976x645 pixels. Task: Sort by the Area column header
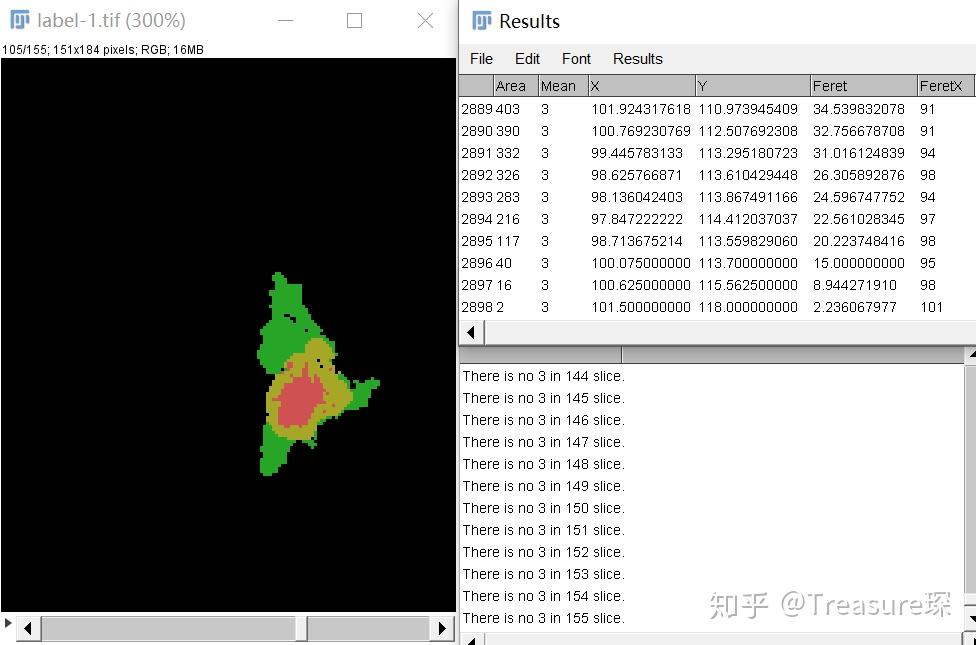tap(512, 85)
